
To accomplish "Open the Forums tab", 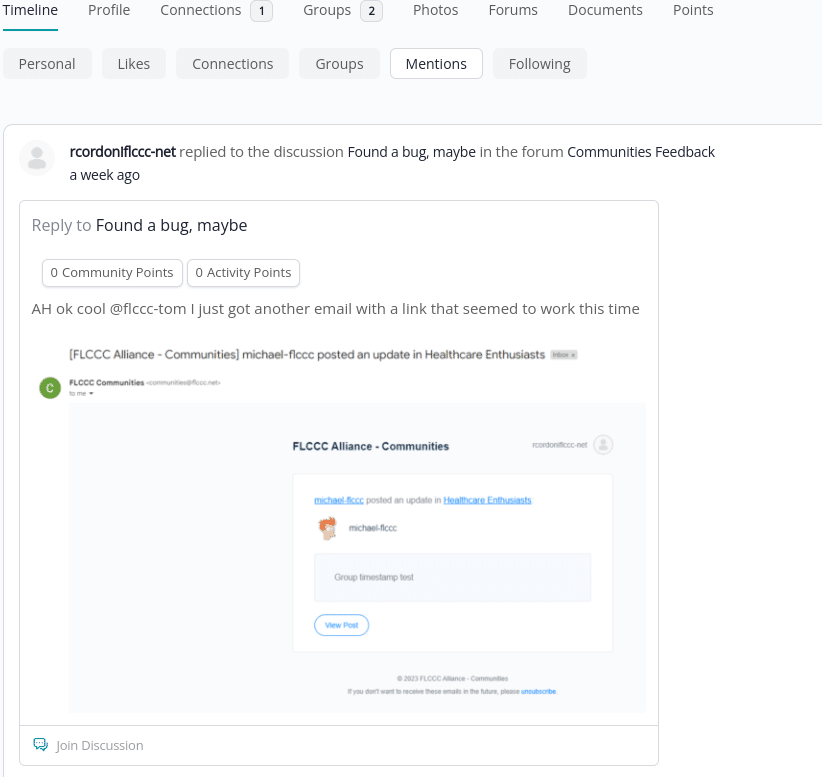I will pos(513,10).
